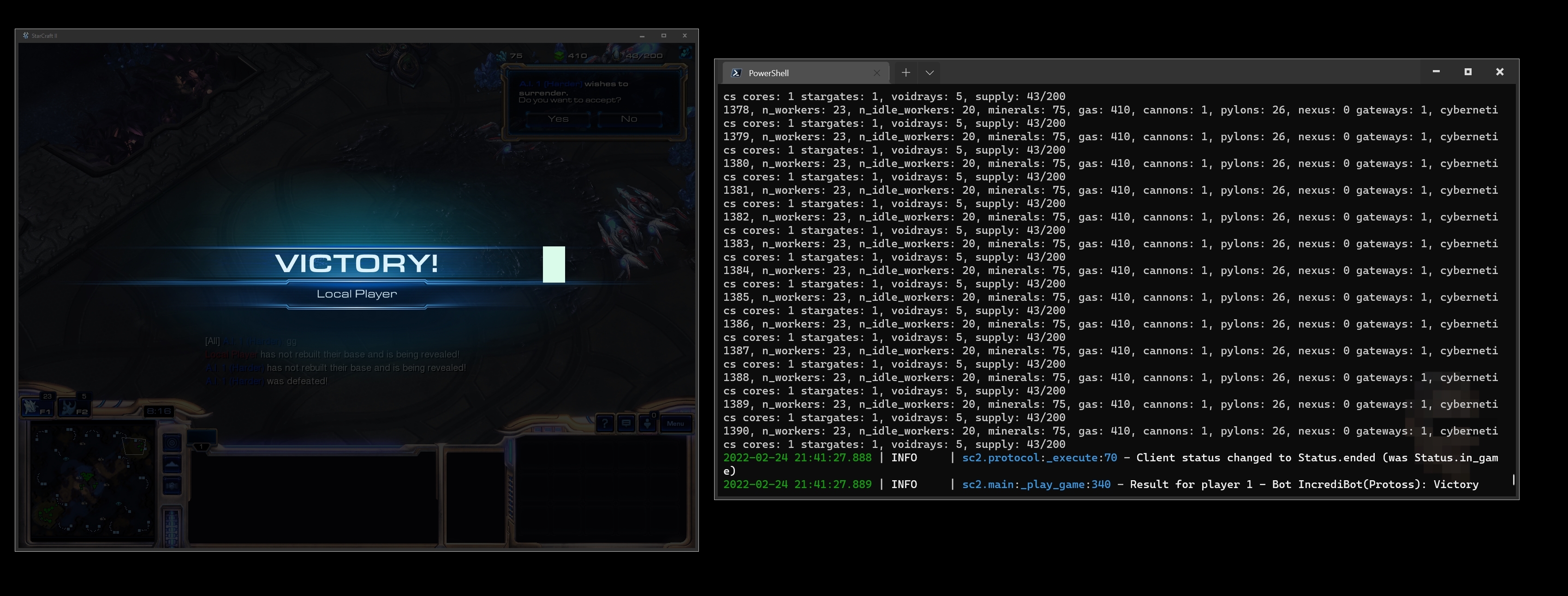Expand the PowerShell tab dropdown chevron
This screenshot has width=1568, height=596.
[930, 72]
